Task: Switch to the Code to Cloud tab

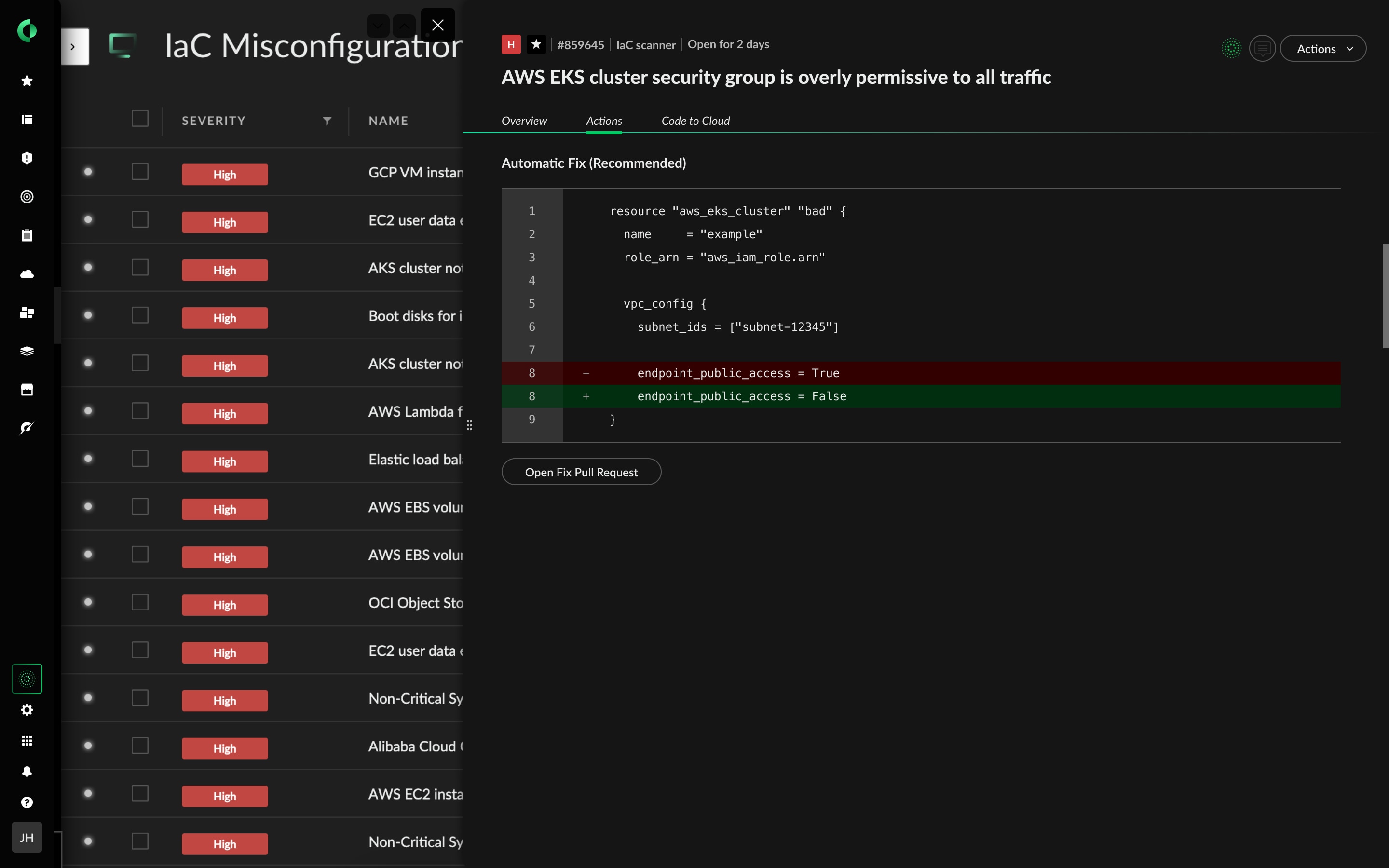Action: (x=695, y=121)
